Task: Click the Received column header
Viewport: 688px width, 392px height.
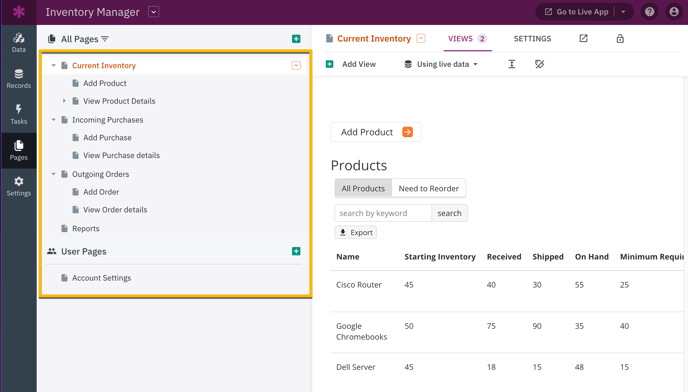Action: coord(504,257)
